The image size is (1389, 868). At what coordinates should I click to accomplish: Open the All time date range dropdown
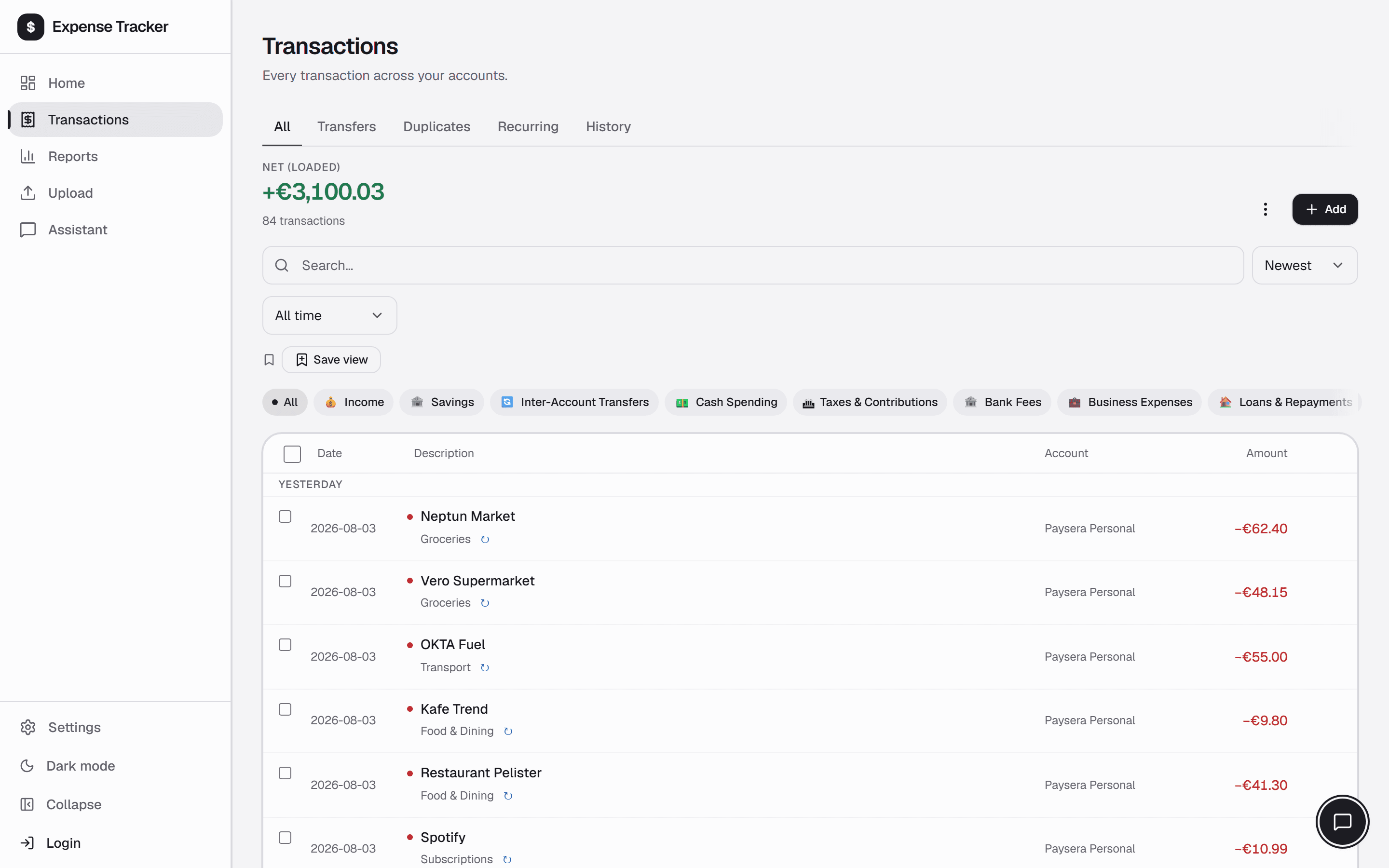coord(329,315)
